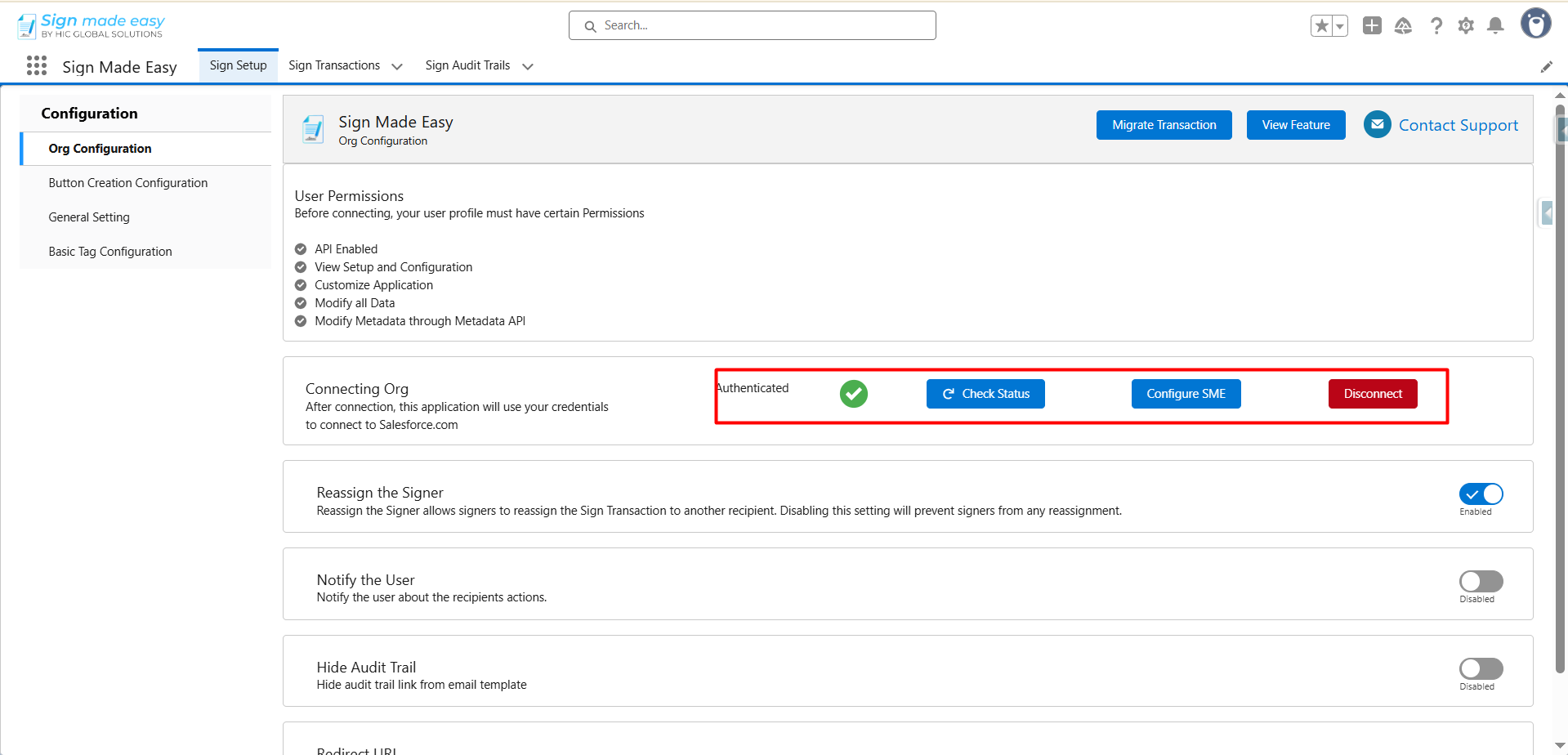Viewport: 1568px width, 755px height.
Task: Click the Contact Support envelope icon
Action: point(1377,125)
